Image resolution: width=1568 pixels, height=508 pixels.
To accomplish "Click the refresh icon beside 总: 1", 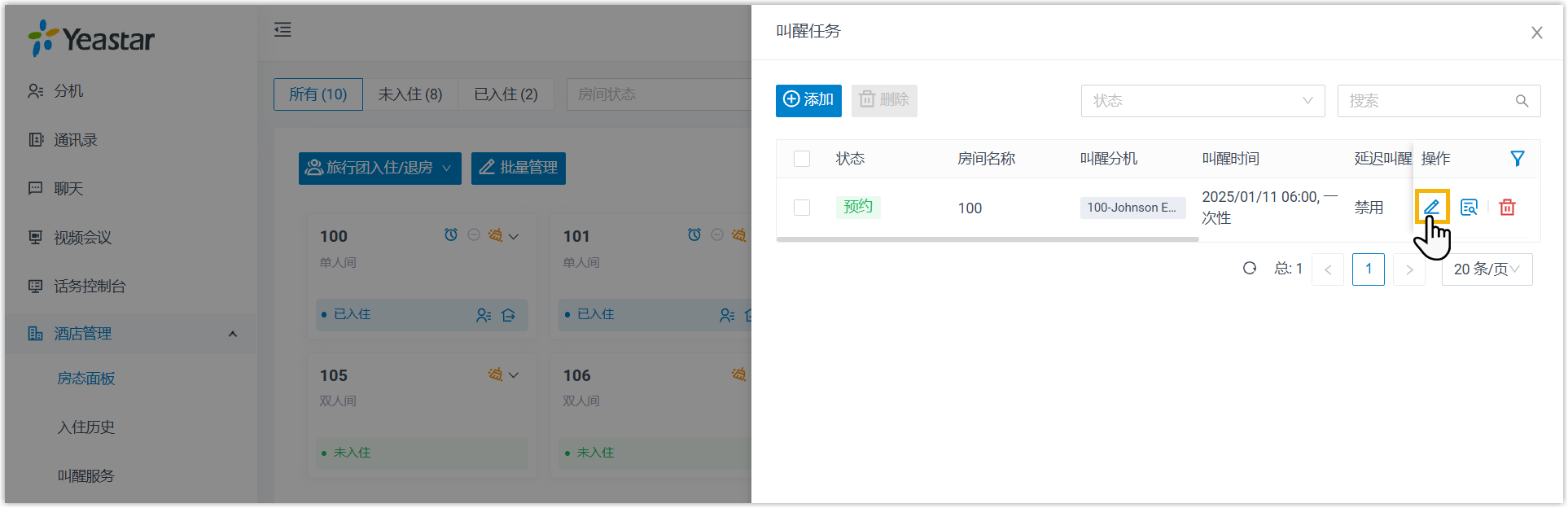I will coord(1250,269).
